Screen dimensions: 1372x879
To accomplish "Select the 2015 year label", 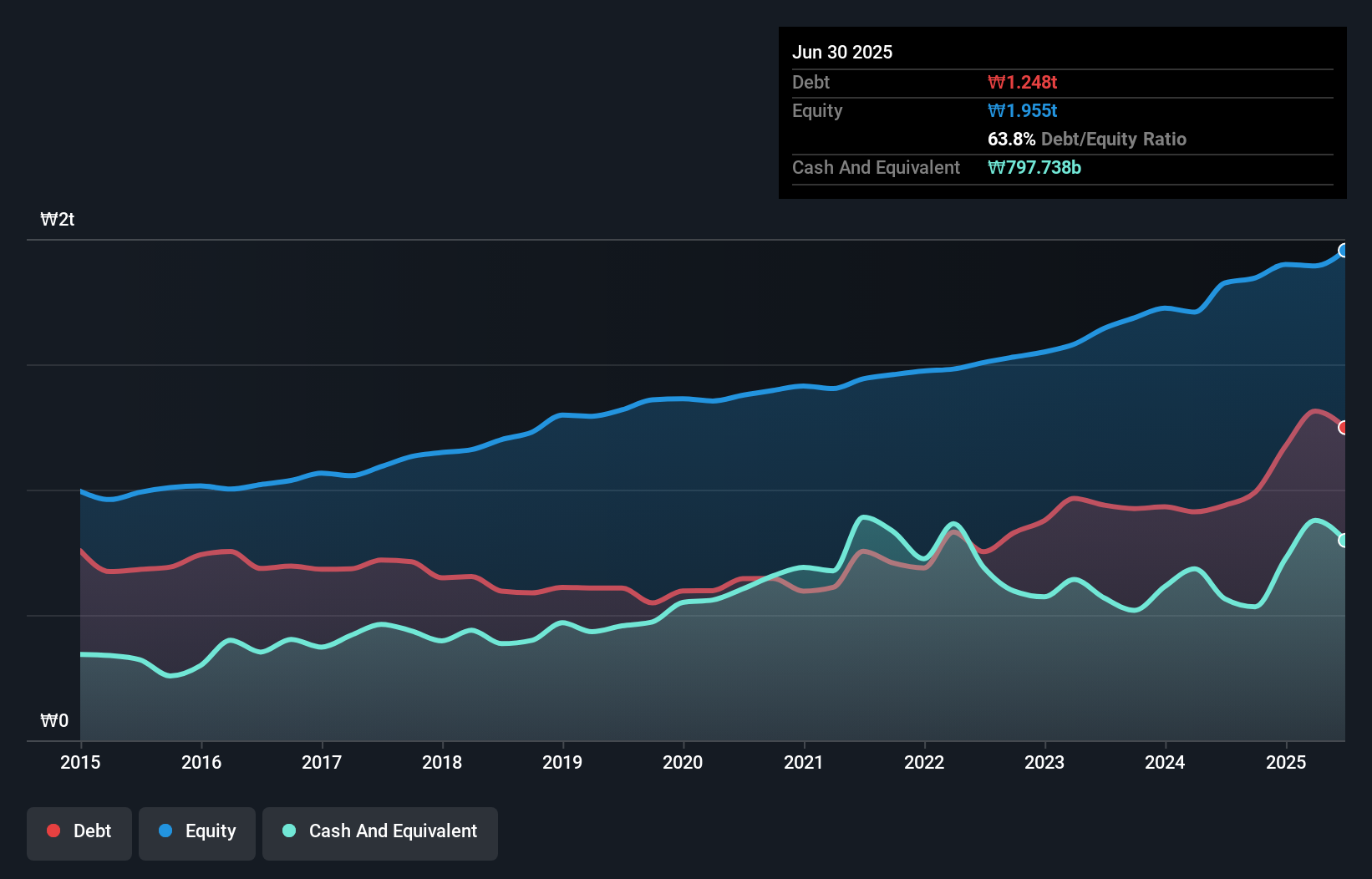I will click(79, 762).
